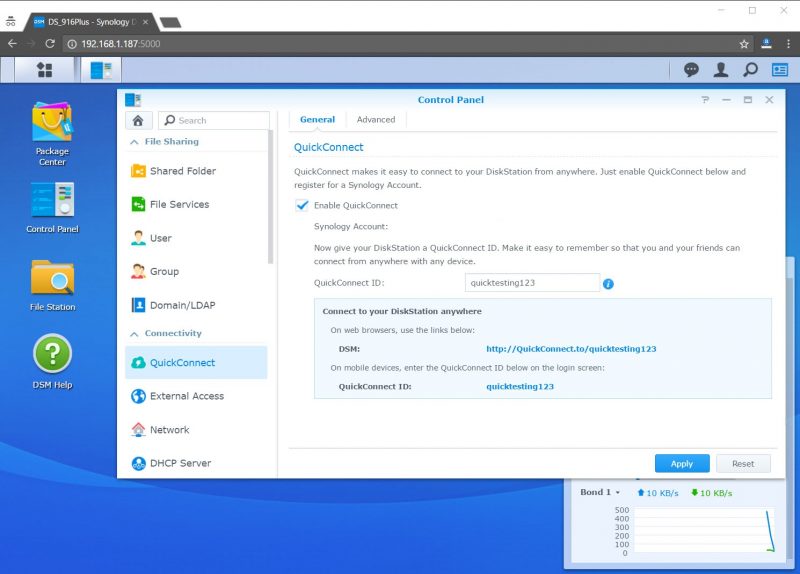
Task: Open External Access settings
Action: pos(196,396)
